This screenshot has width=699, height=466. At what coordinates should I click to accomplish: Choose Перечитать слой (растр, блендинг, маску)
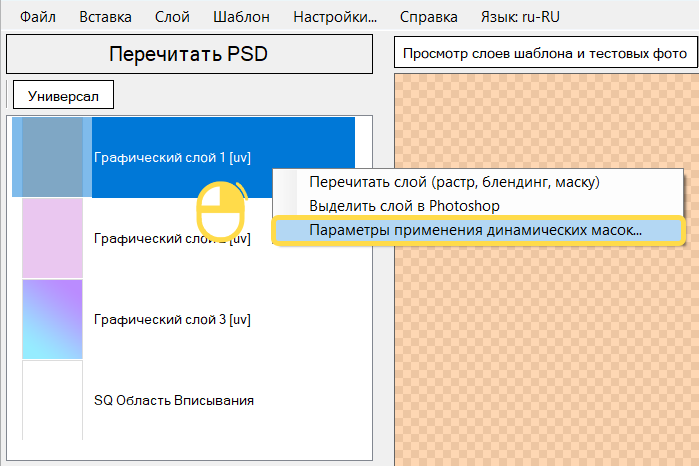click(454, 182)
